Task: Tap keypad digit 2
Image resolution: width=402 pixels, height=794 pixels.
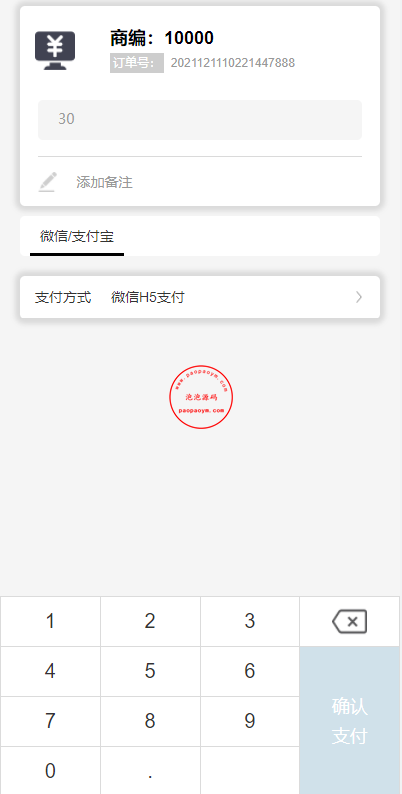Action: (x=150, y=621)
